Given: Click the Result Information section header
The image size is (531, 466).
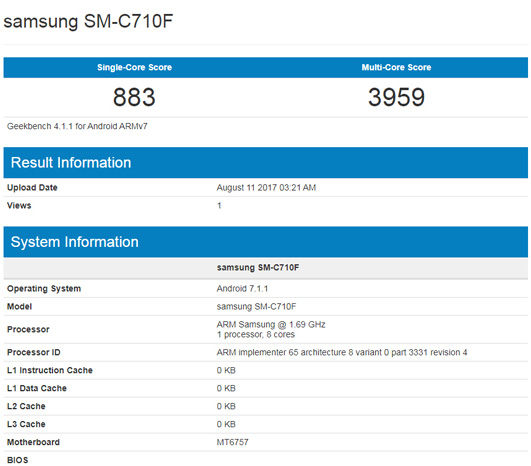Looking at the screenshot, I should (x=266, y=163).
